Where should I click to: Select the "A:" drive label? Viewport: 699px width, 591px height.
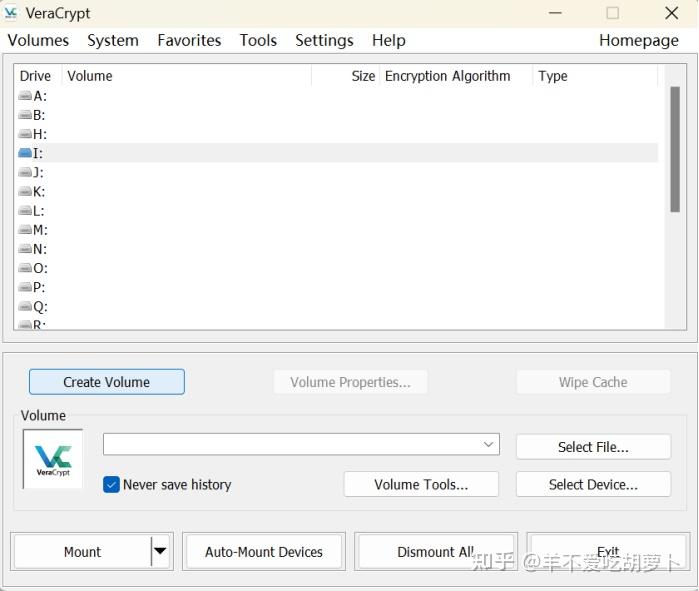click(40, 96)
